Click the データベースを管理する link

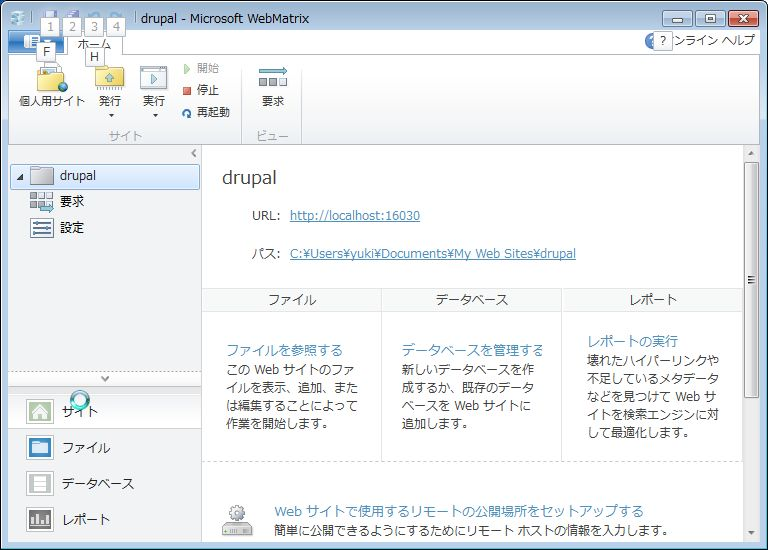[472, 350]
